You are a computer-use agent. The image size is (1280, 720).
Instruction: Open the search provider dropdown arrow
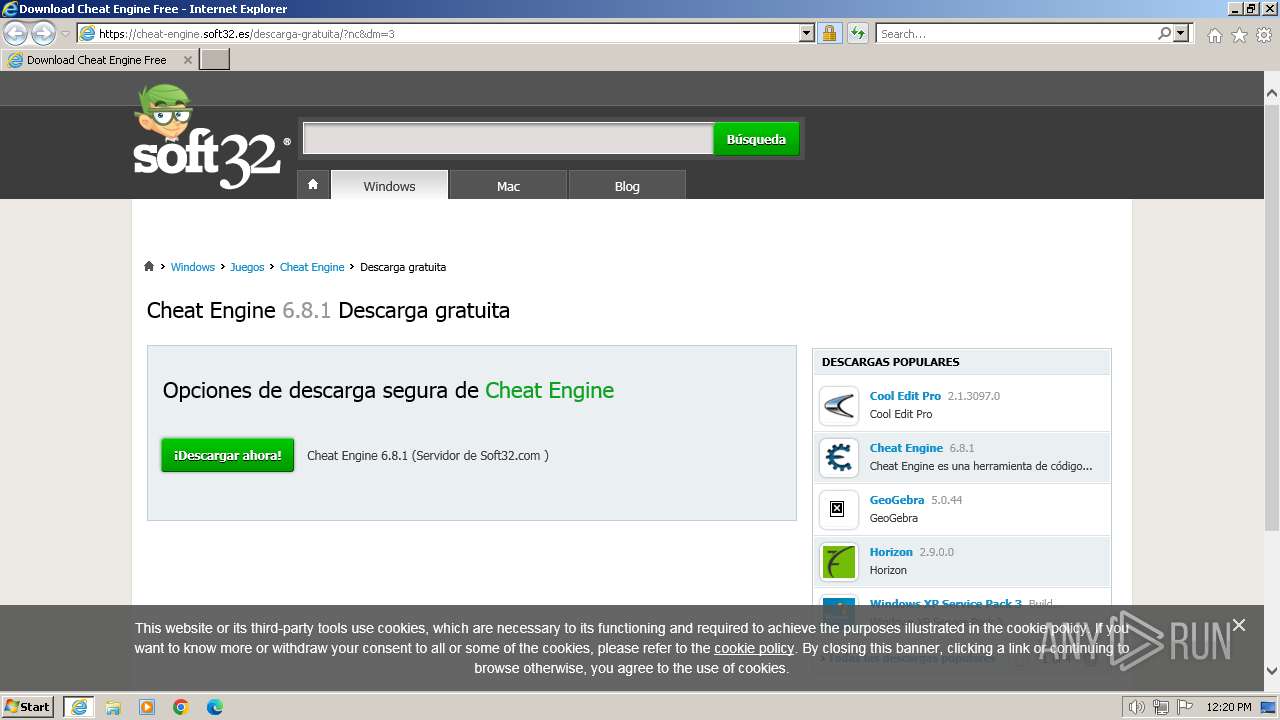point(1182,34)
